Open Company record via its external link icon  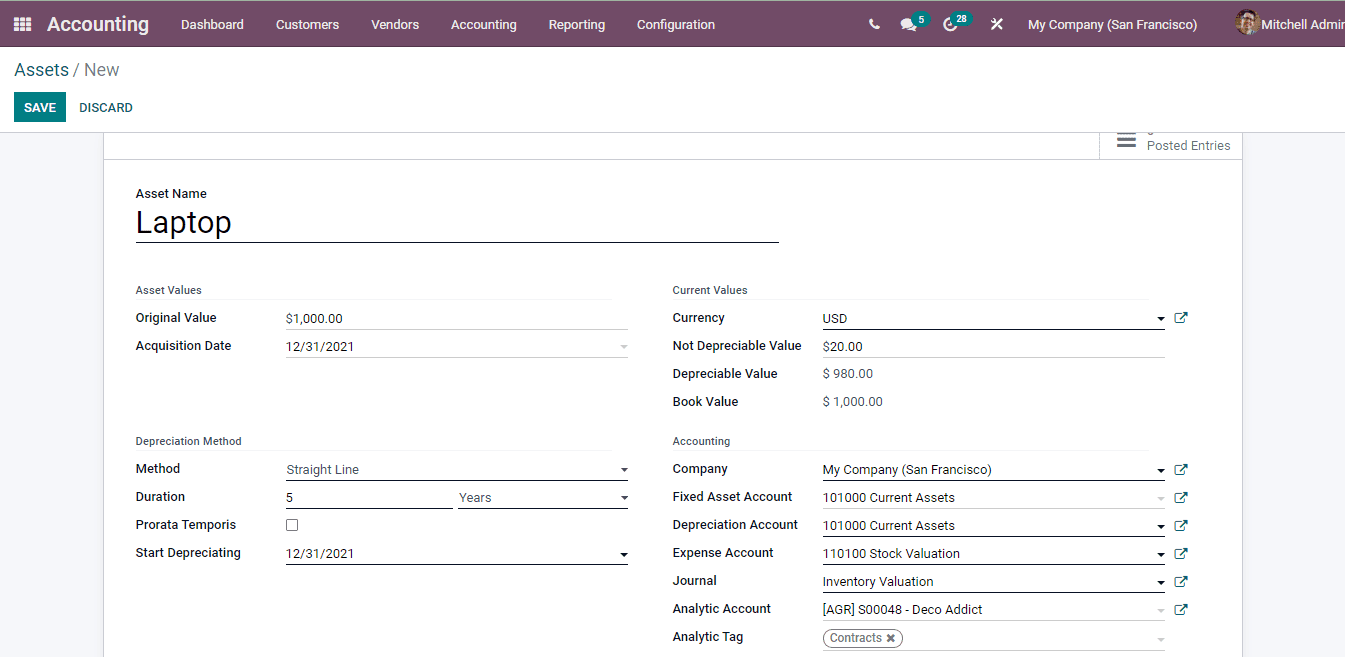pos(1180,469)
